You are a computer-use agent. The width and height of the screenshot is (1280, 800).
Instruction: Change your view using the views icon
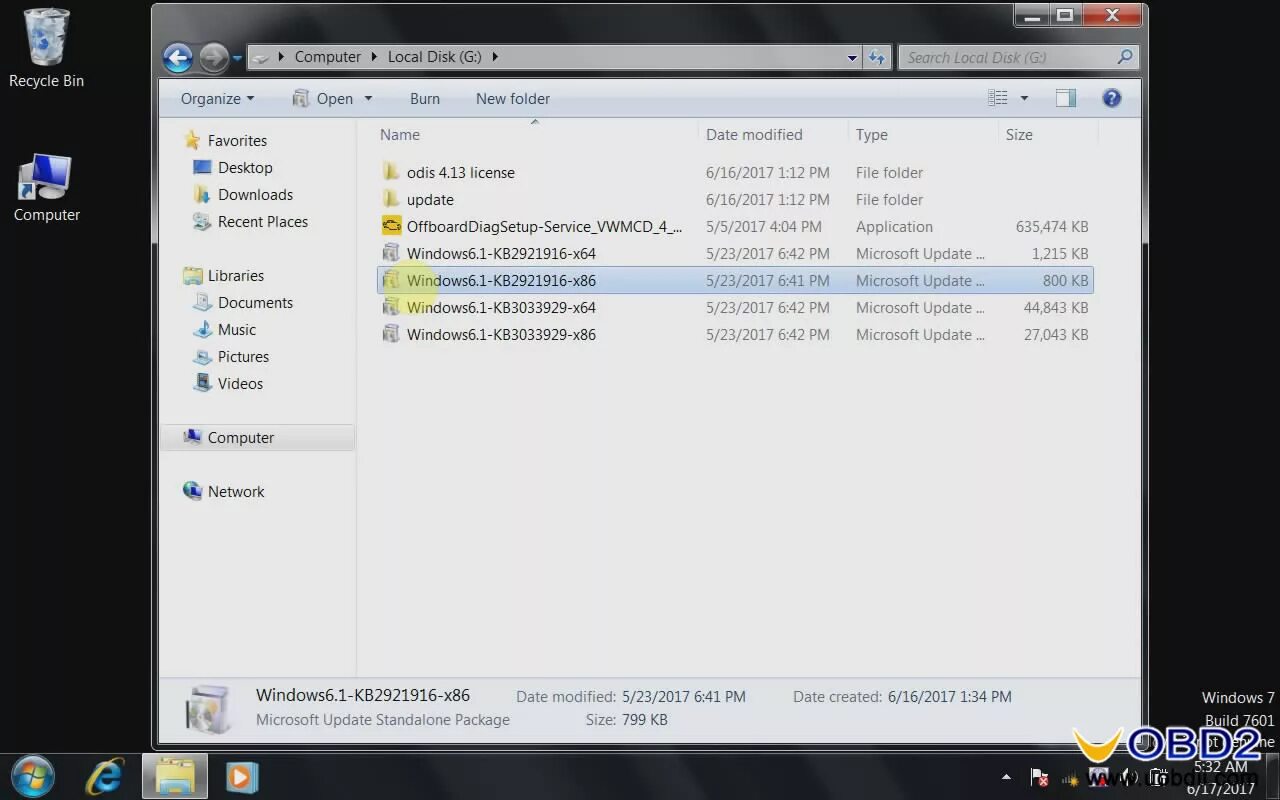pos(997,98)
